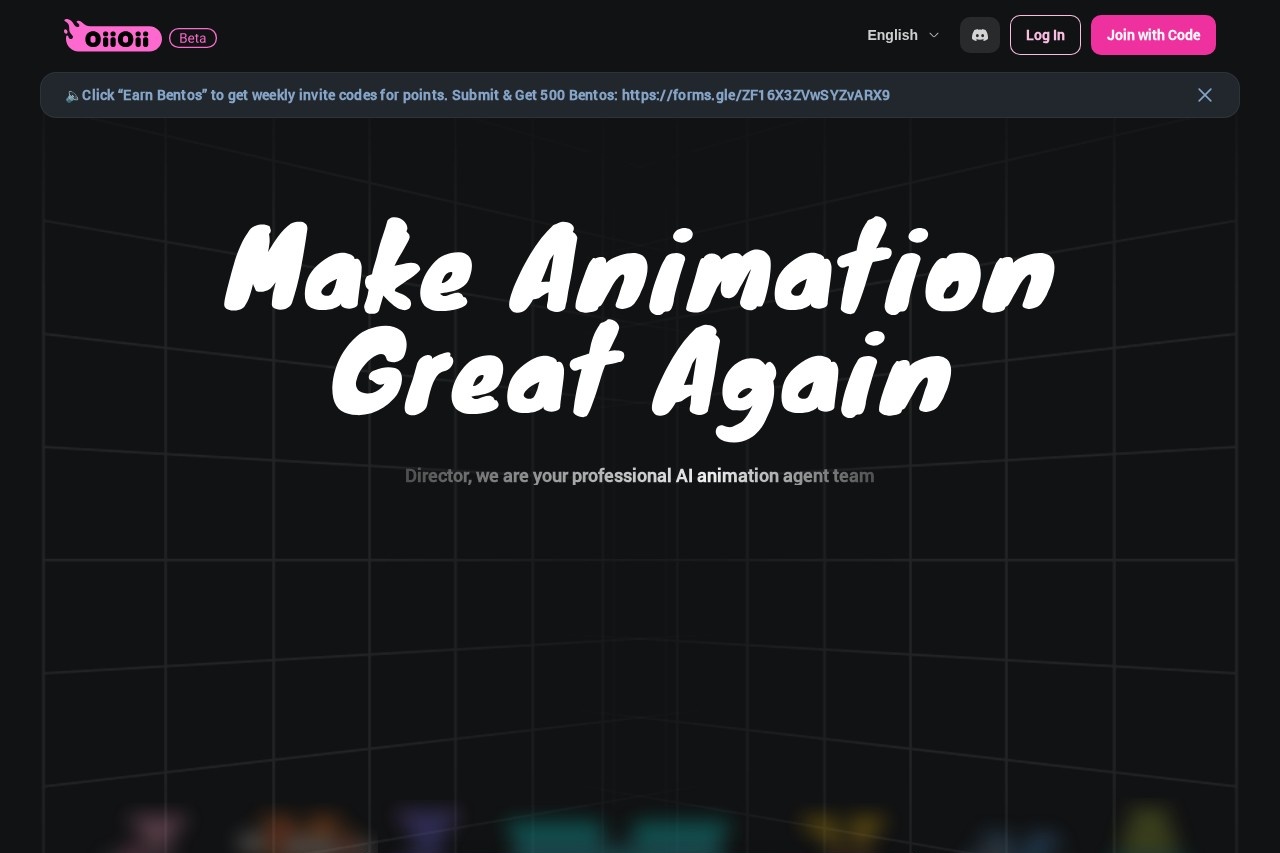This screenshot has width=1280, height=853.
Task: Expand the chevron next to English
Action: (934, 35)
